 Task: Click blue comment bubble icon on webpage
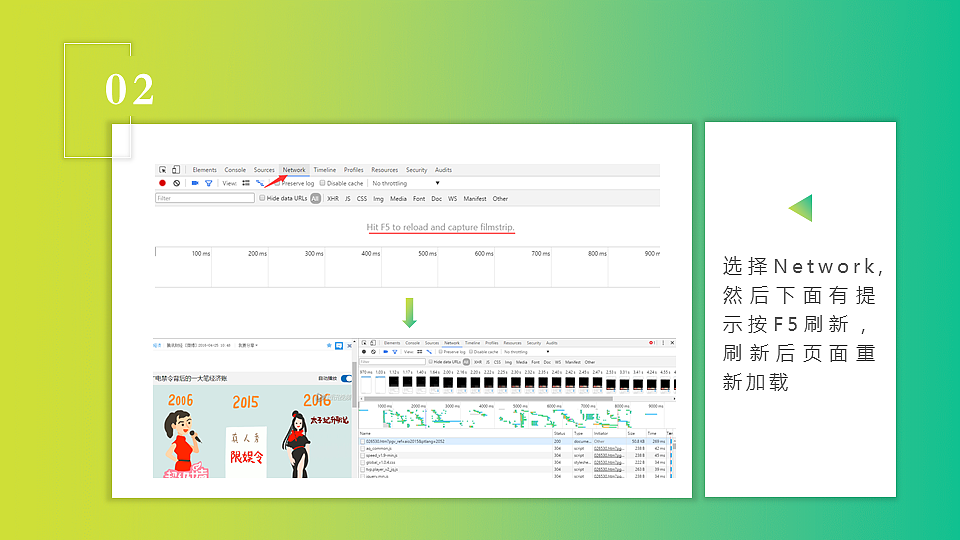coord(339,346)
